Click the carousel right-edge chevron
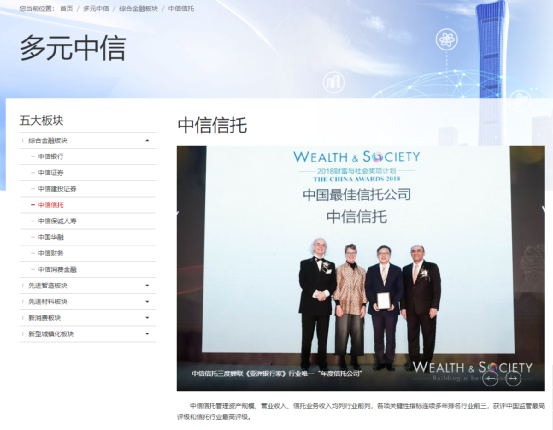Screen dimensions: 553x430 (543, 210)
